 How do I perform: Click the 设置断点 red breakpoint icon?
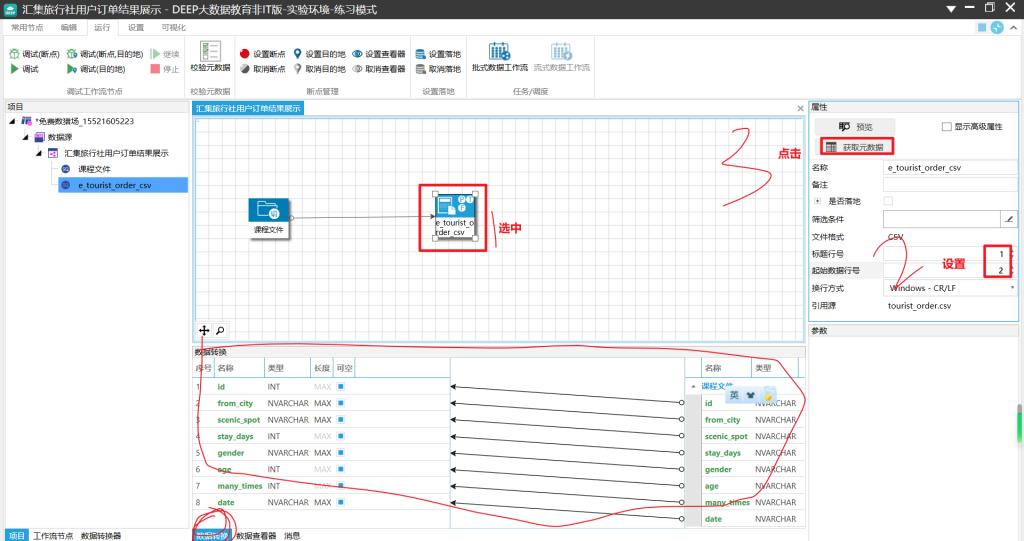(245, 54)
